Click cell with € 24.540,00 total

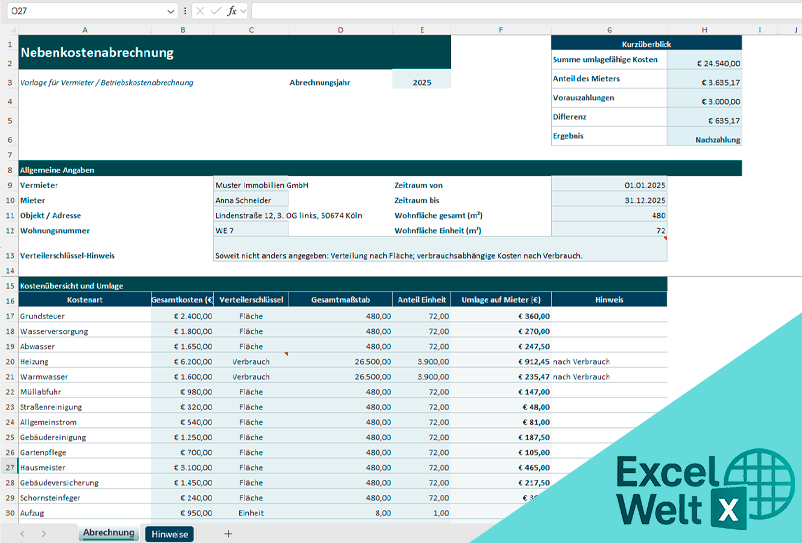click(704, 60)
